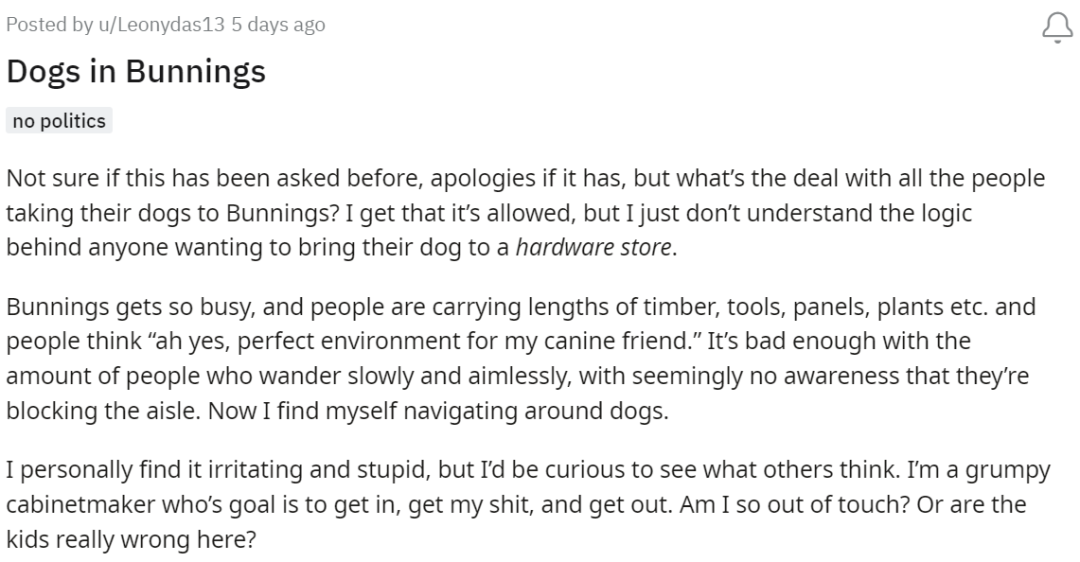1080x562 pixels.
Task: Click the "5 days ago" timestamp
Action: [x=278, y=25]
